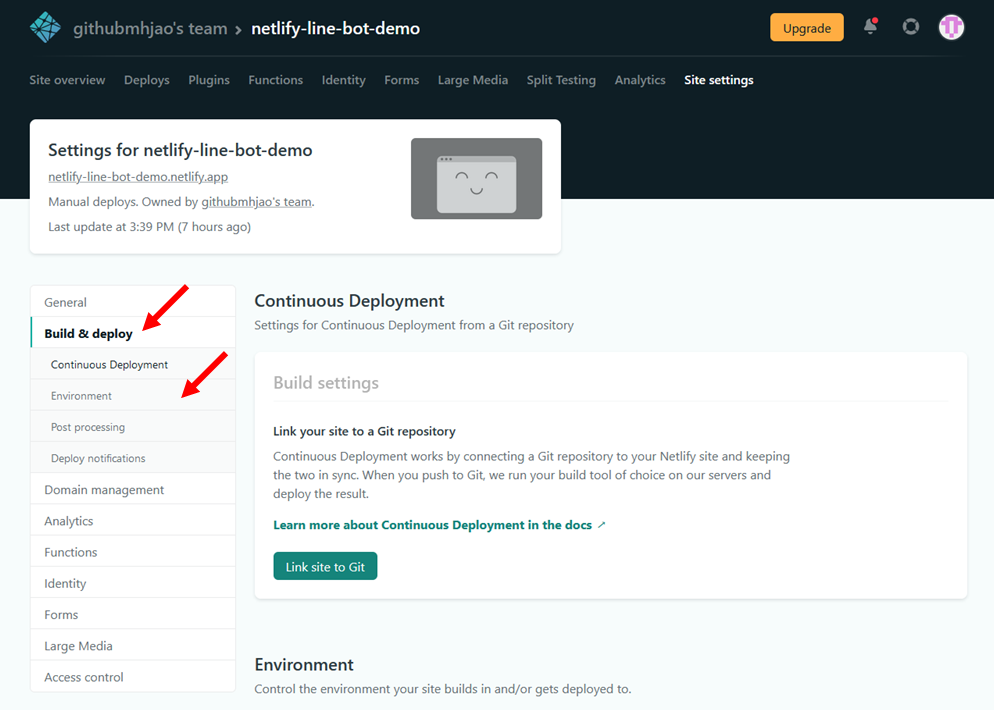
Task: Go to githubmhjao's team breadcrumb
Action: click(150, 29)
